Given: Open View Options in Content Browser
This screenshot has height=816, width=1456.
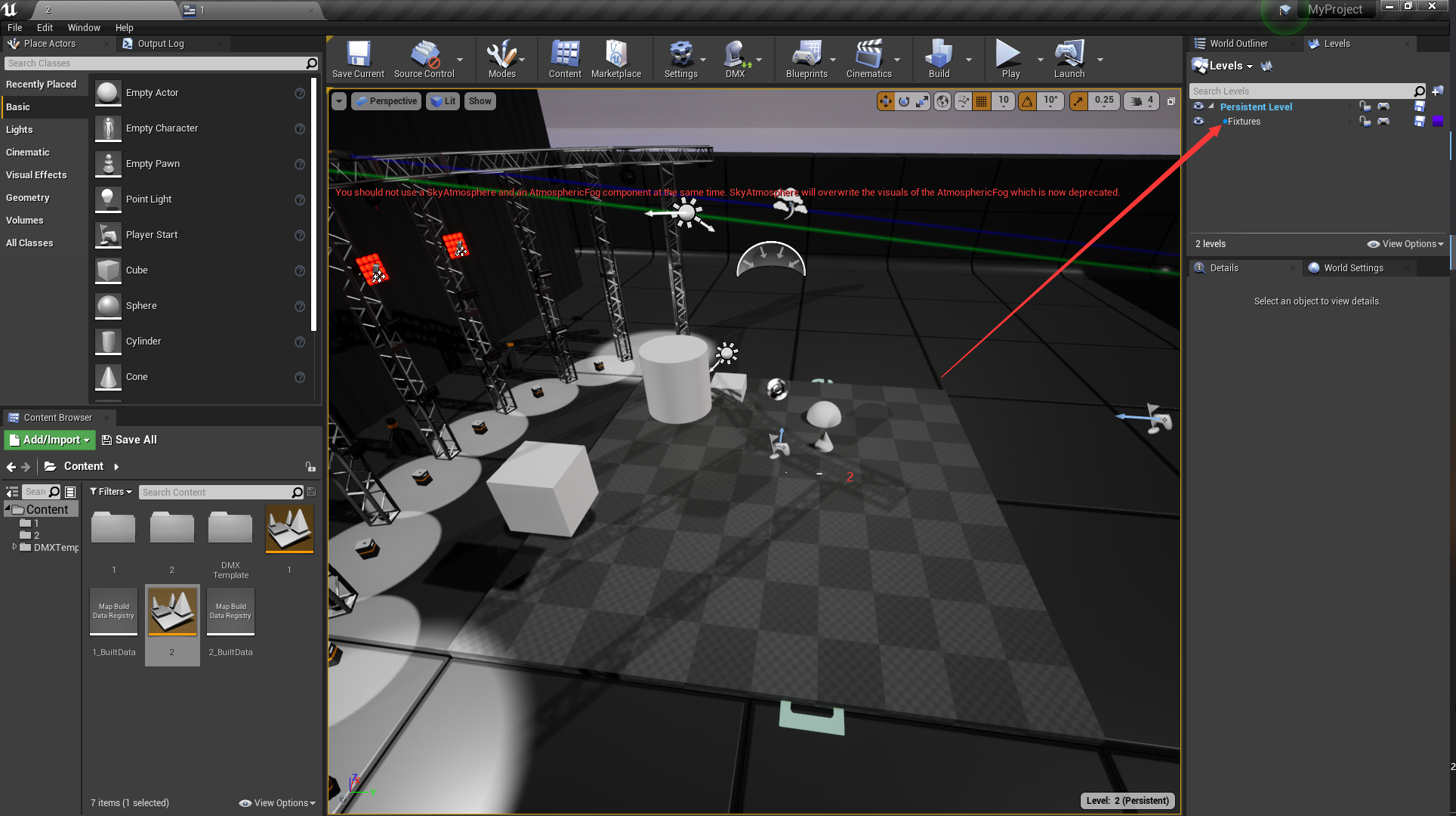Looking at the screenshot, I should click(277, 803).
